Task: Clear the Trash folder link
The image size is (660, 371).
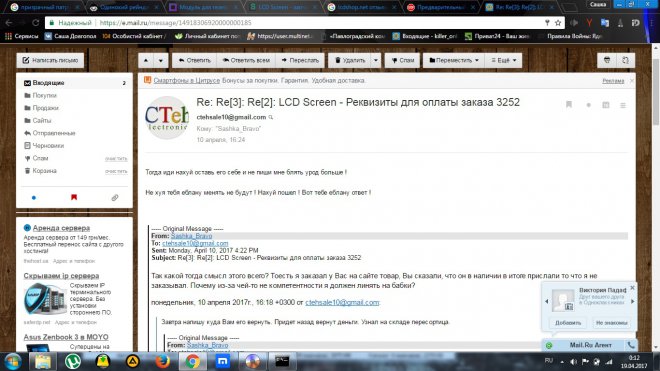Action: [116, 171]
